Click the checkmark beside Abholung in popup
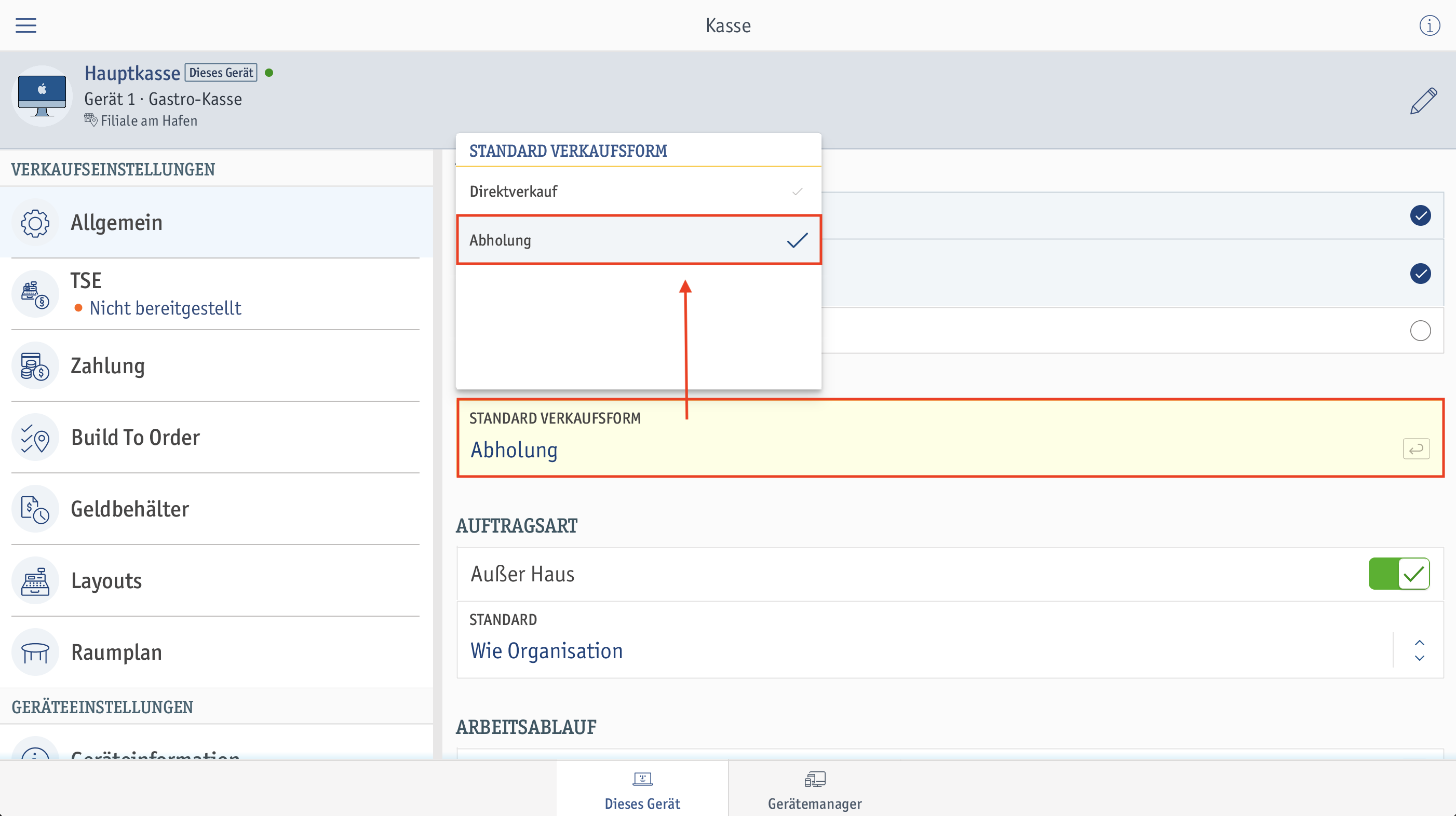This screenshot has height=816, width=1456. pyautogui.click(x=797, y=240)
